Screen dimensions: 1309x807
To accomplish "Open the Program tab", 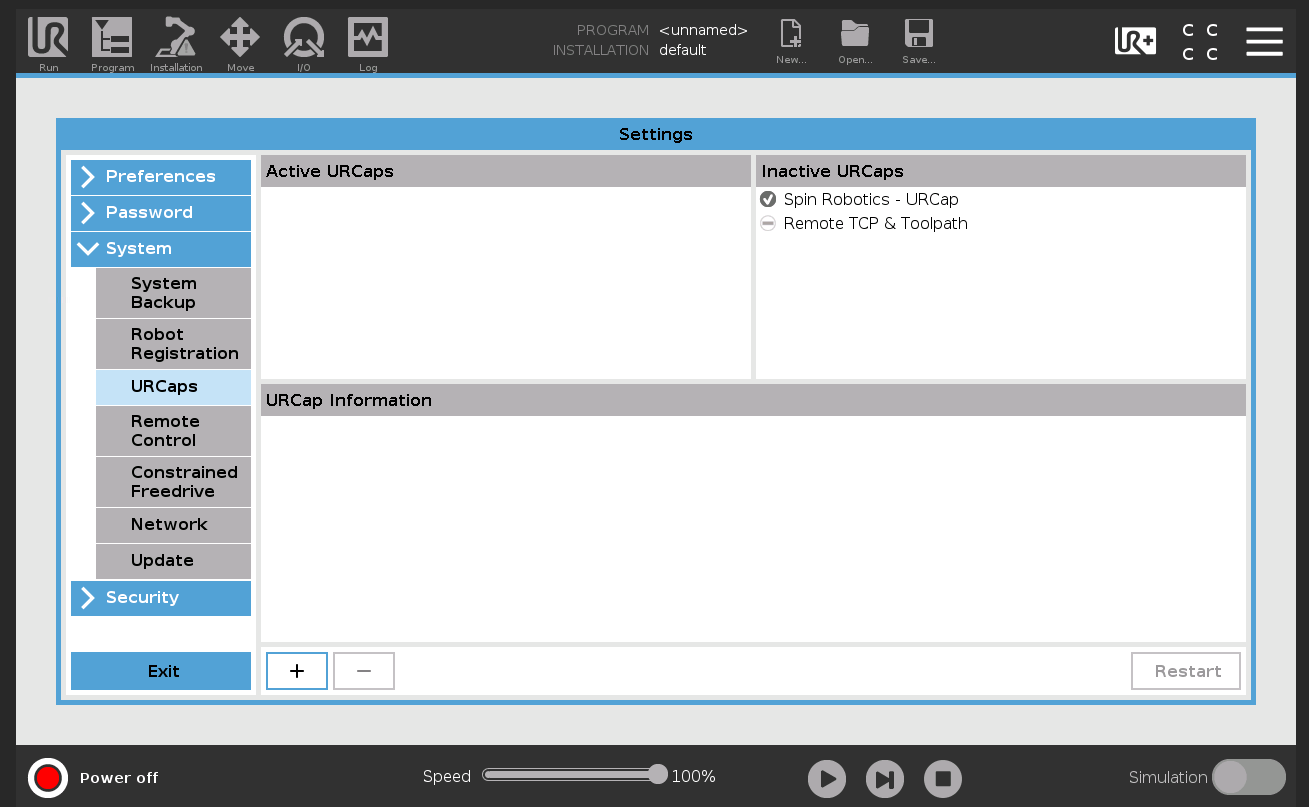I will pos(112,45).
